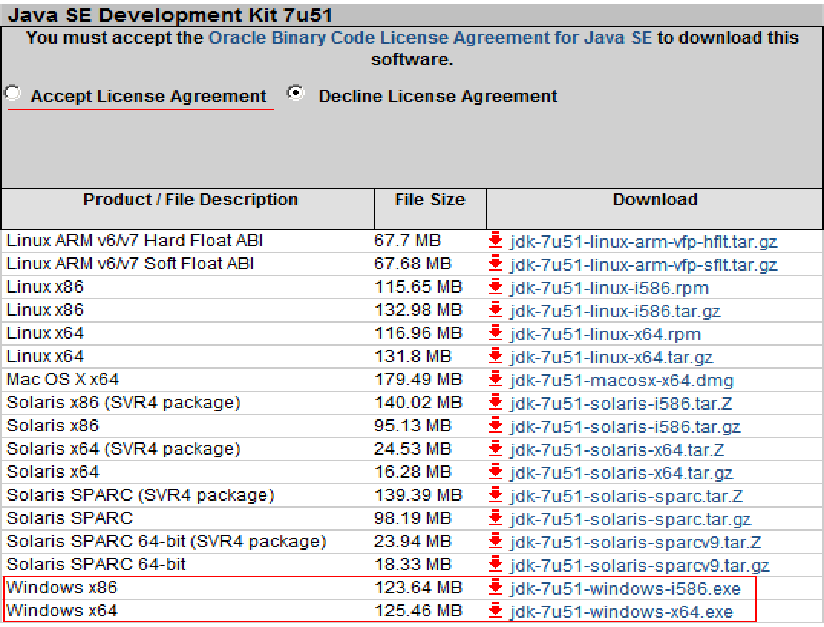Image resolution: width=824 pixels, height=627 pixels.
Task: Click the Solaris x86 (SVR4 package) description
Action: tap(123, 403)
